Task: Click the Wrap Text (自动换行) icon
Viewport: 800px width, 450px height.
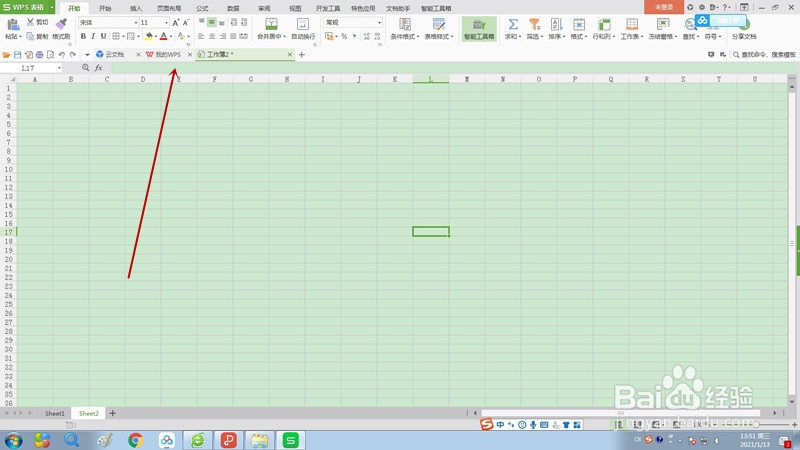Action: pyautogui.click(x=303, y=24)
